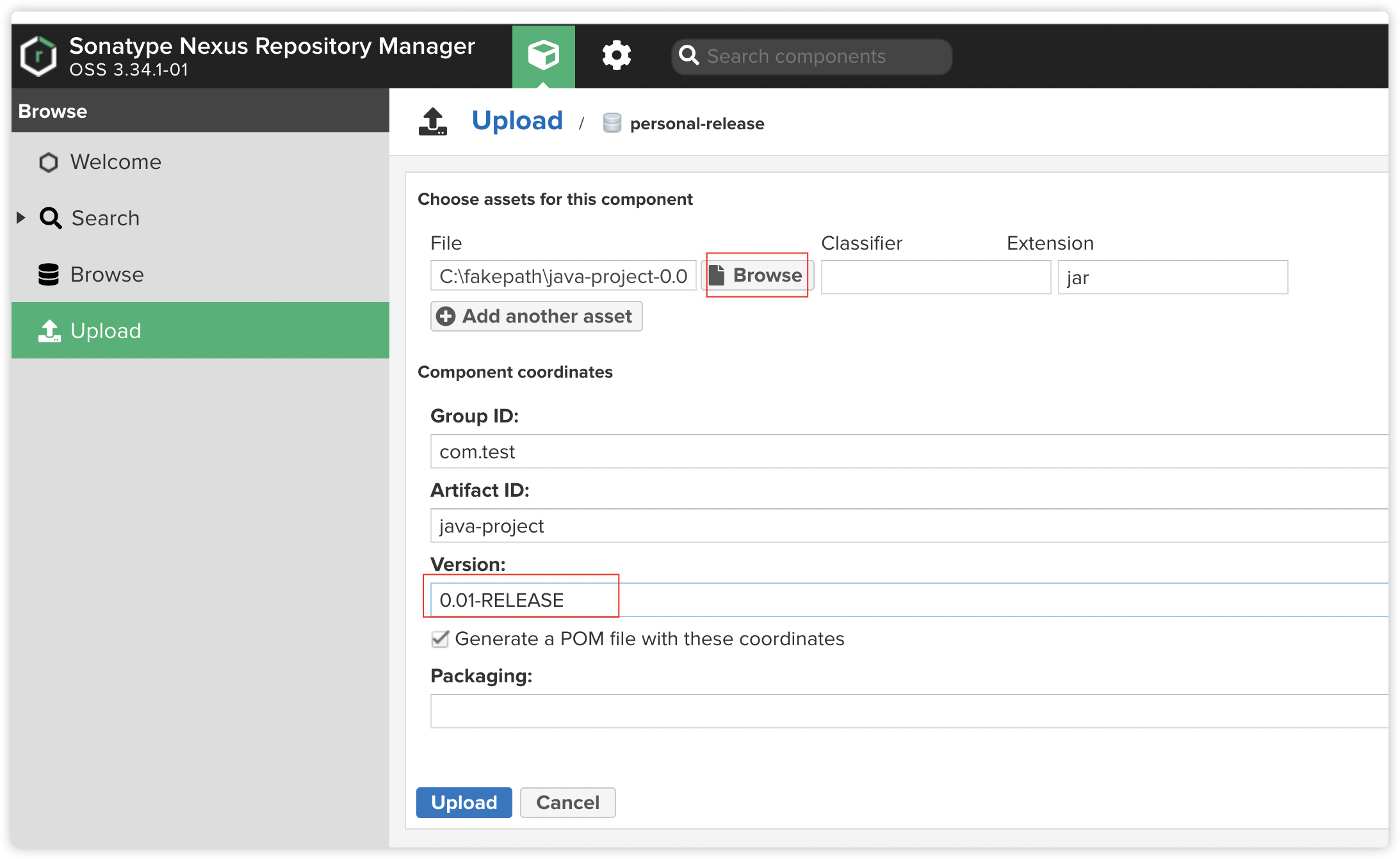Open server administration gear icon

(x=616, y=56)
